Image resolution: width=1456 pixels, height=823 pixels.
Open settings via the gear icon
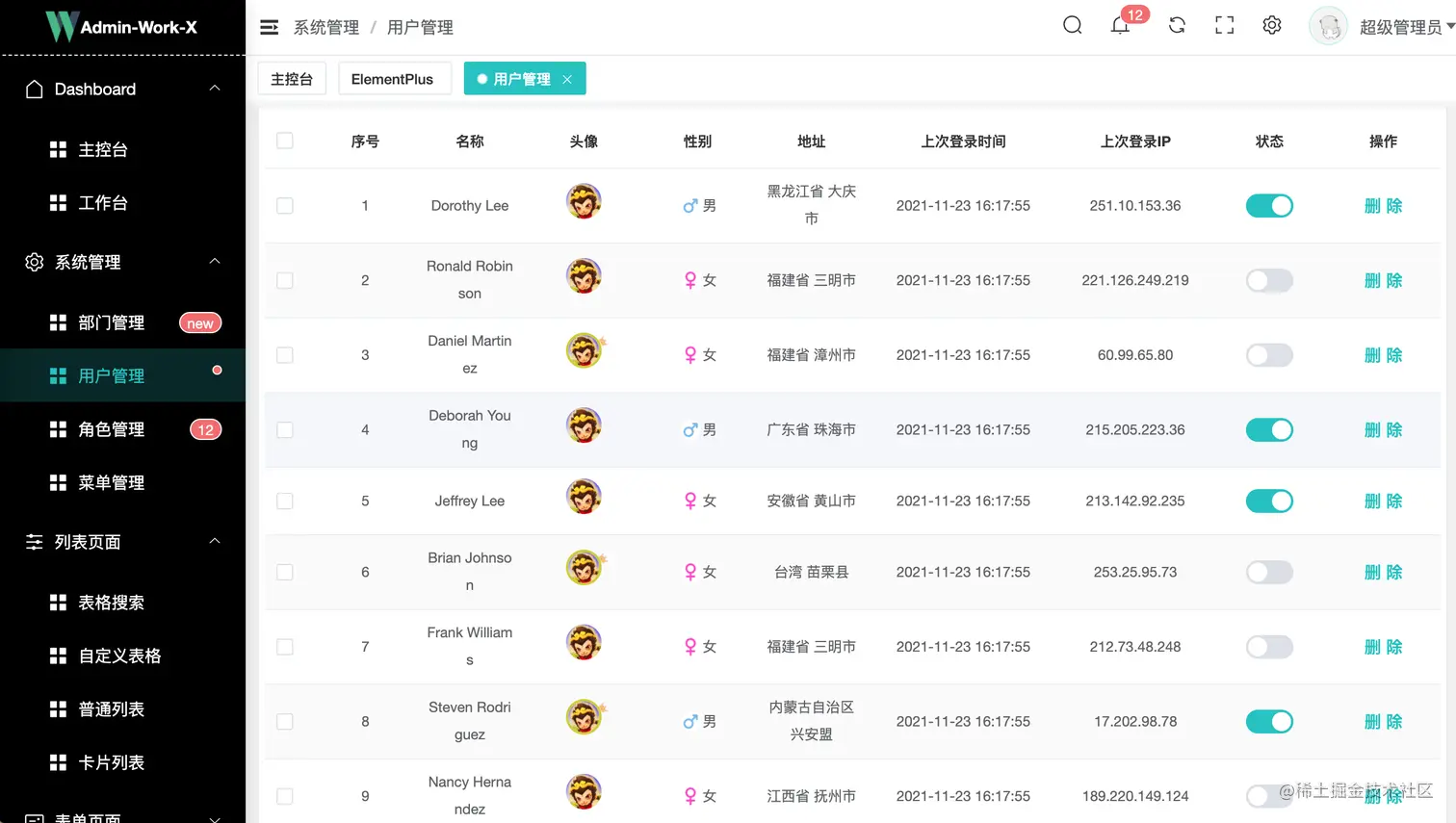coord(1271,25)
